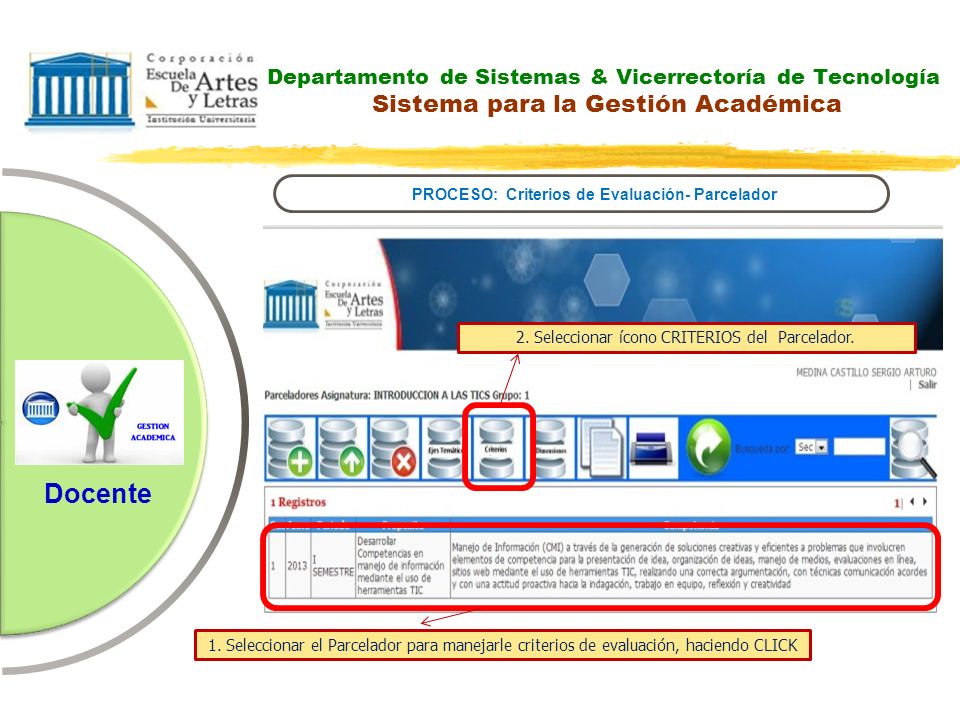
Task: Click the 'MEDINA CASTILLO SERGIO ARTURO' user name
Action: [x=866, y=372]
